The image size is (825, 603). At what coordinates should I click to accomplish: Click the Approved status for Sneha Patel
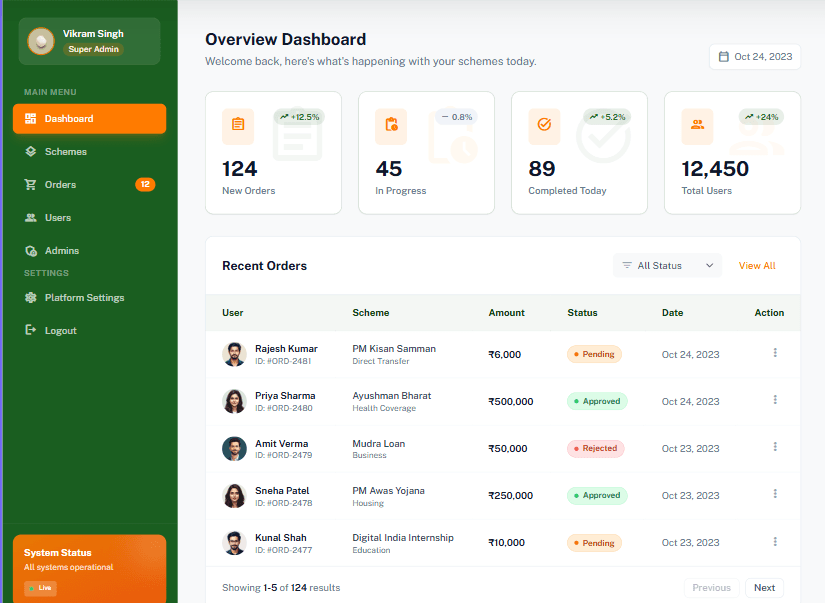[597, 495]
